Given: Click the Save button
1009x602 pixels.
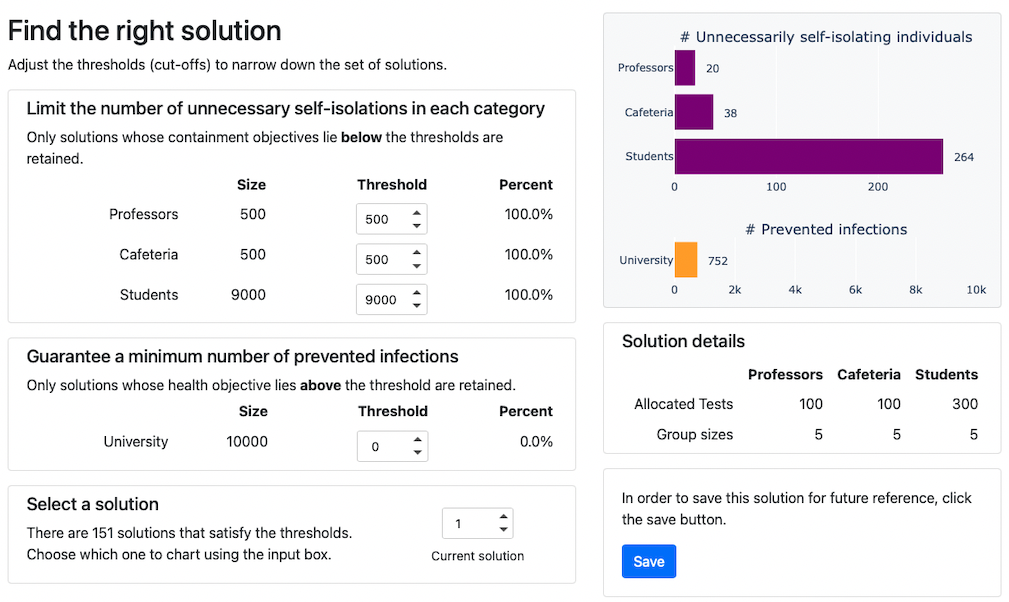Looking at the screenshot, I should click(x=648, y=561).
